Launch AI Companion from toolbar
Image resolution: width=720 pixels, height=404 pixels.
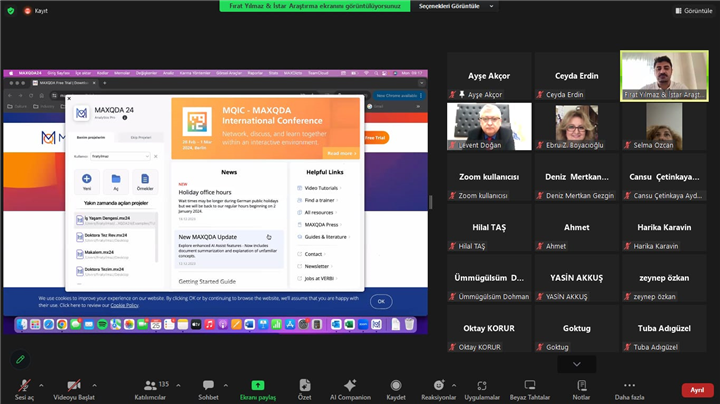point(350,389)
